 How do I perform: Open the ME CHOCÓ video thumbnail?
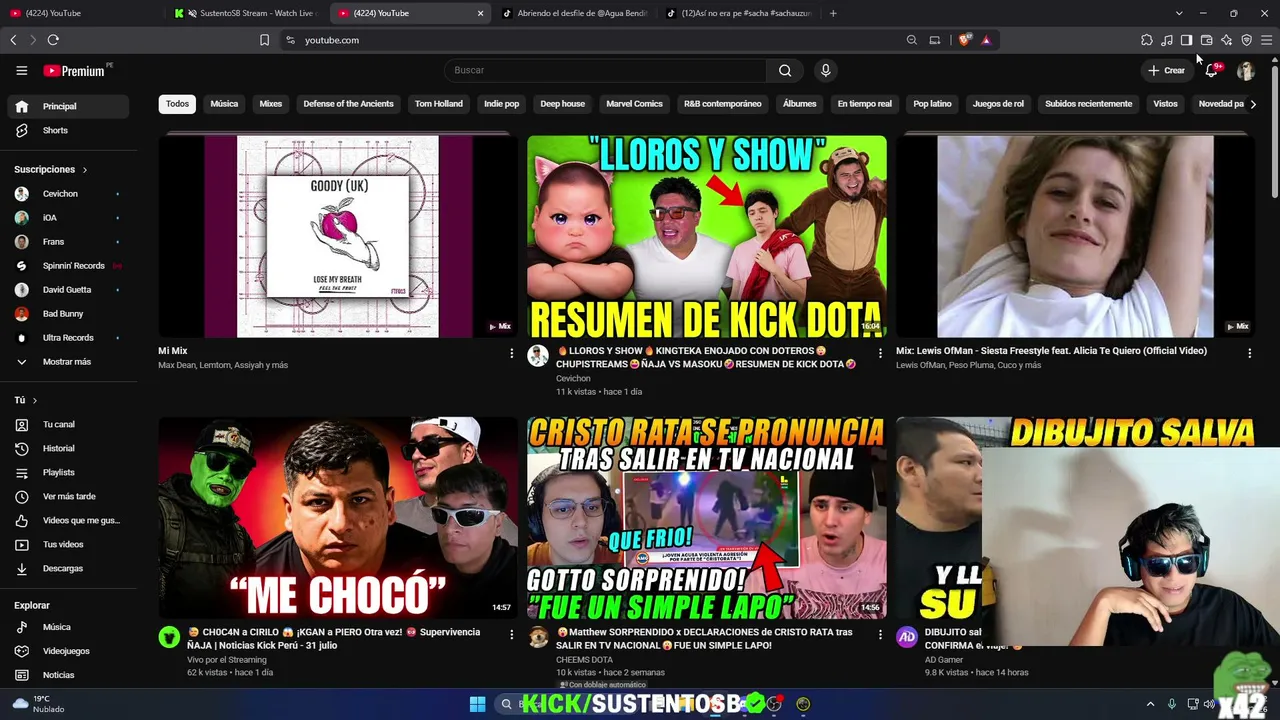click(338, 518)
